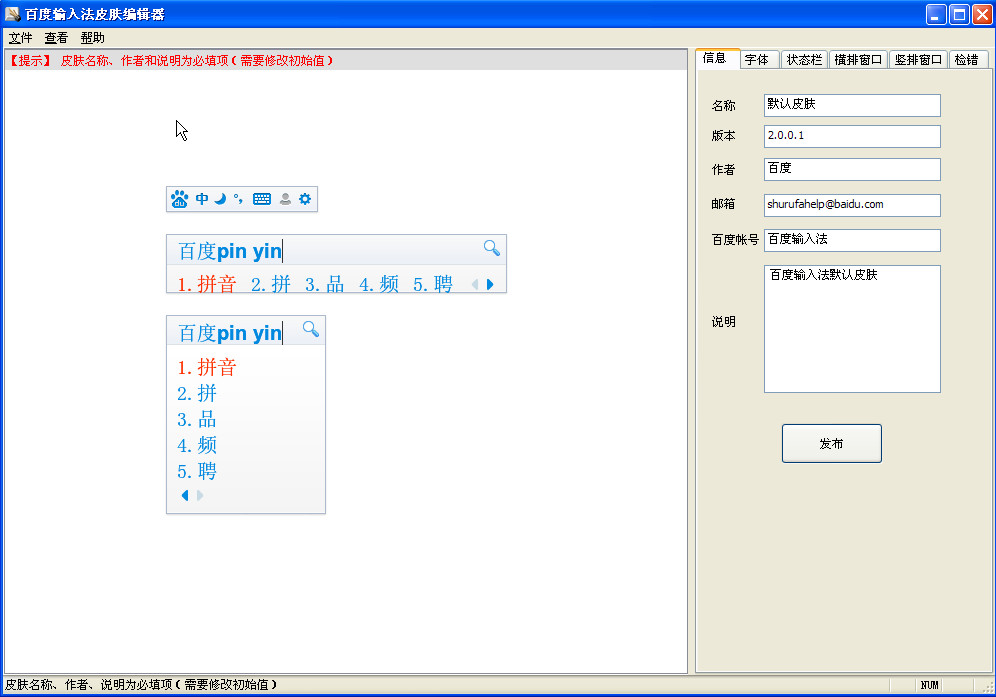Click 百度pin yin text in horizontal window
Screen dimensions: 996x697
tap(230, 251)
